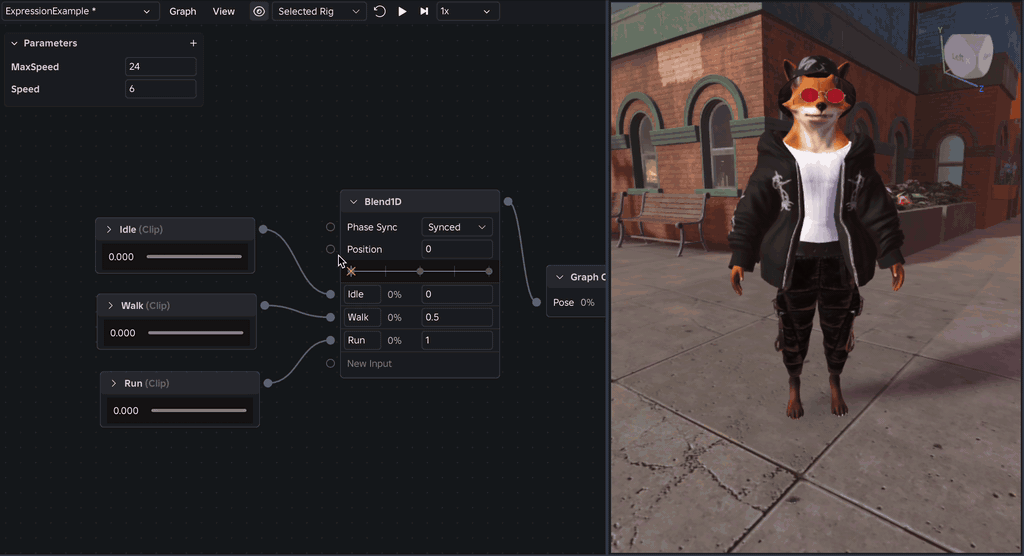Click the Blend1D output port
Image resolution: width=1024 pixels, height=556 pixels.
point(508,201)
